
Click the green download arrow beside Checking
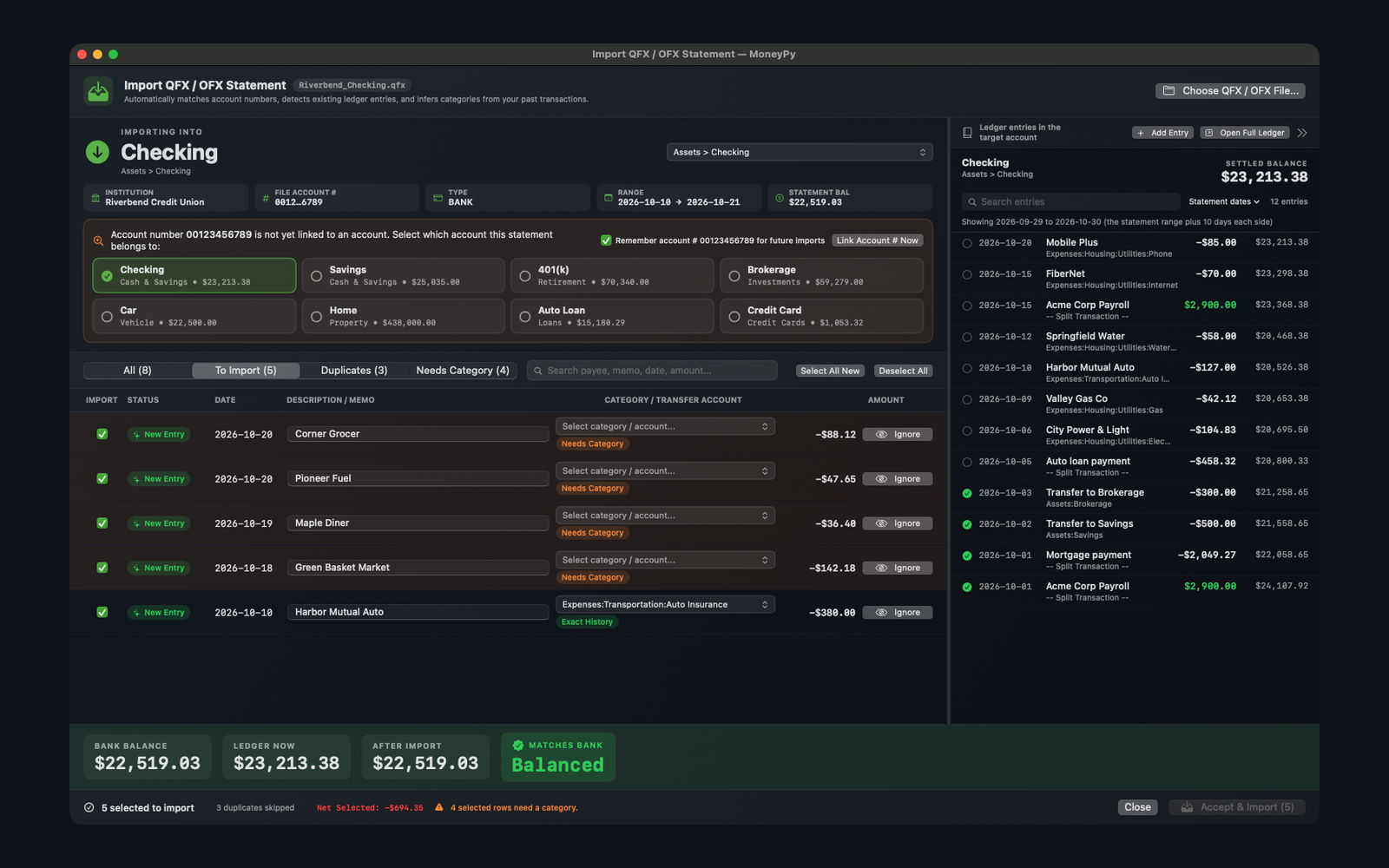(97, 152)
